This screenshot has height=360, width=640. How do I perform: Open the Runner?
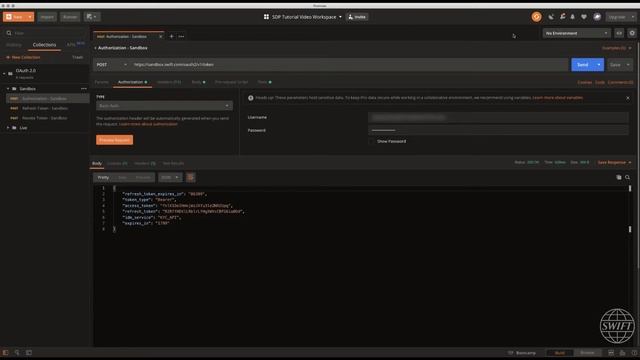pos(70,17)
